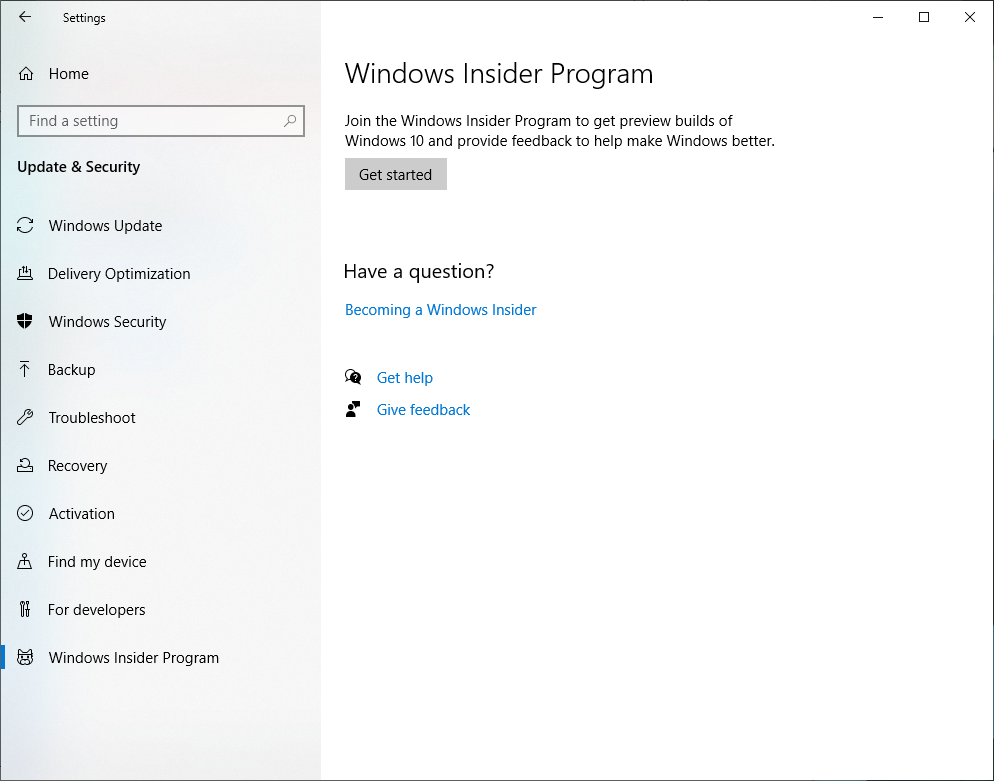
Task: Click the Windows Insider Program ninja-cat icon
Action: [25, 657]
